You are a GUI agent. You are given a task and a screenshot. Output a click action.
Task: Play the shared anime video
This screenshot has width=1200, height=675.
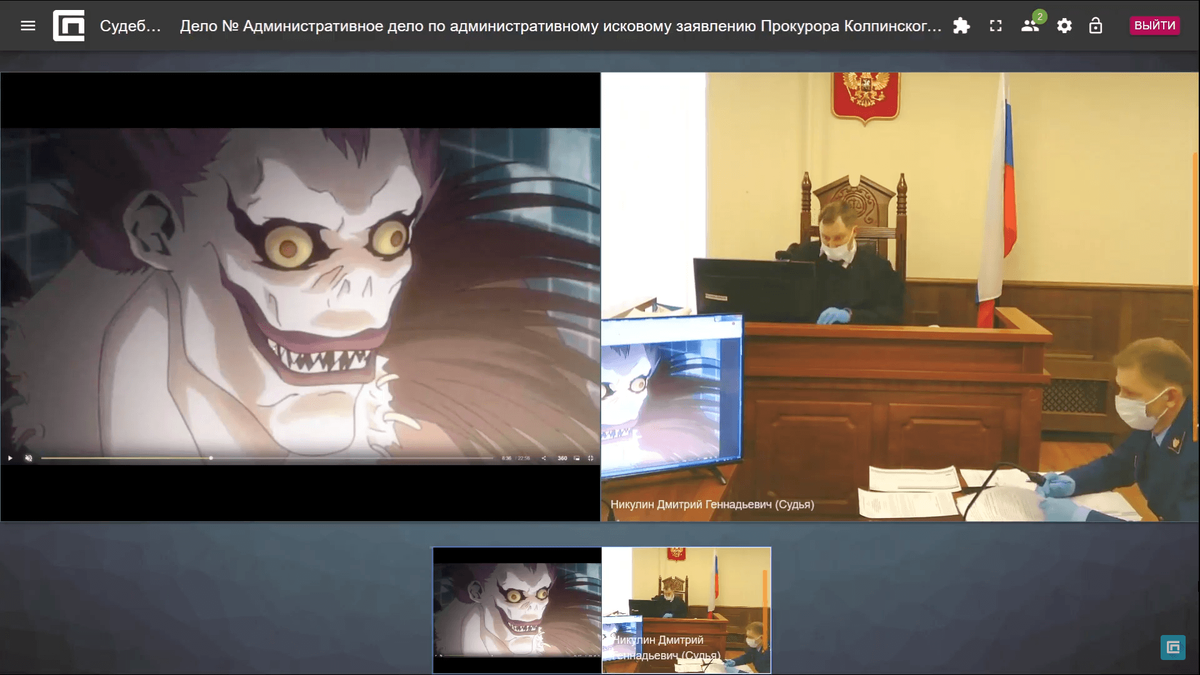tap(11, 458)
